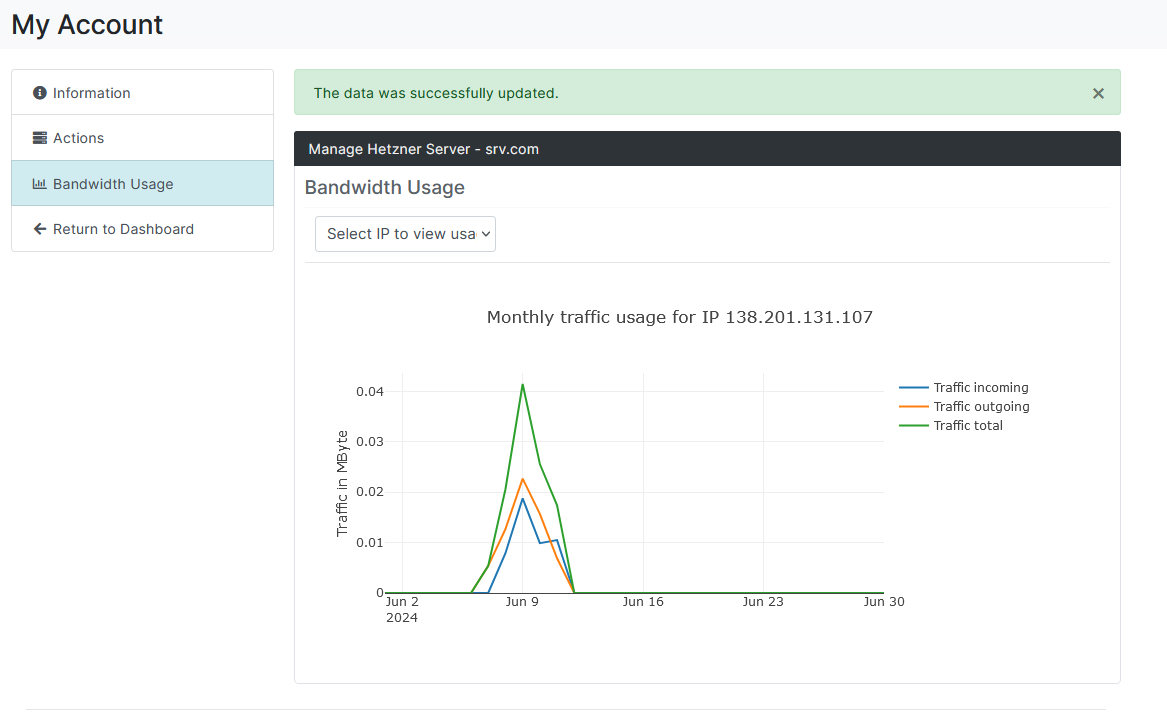Open the Actions sidebar item
Viewport: 1167px width, 716px height.
point(142,138)
